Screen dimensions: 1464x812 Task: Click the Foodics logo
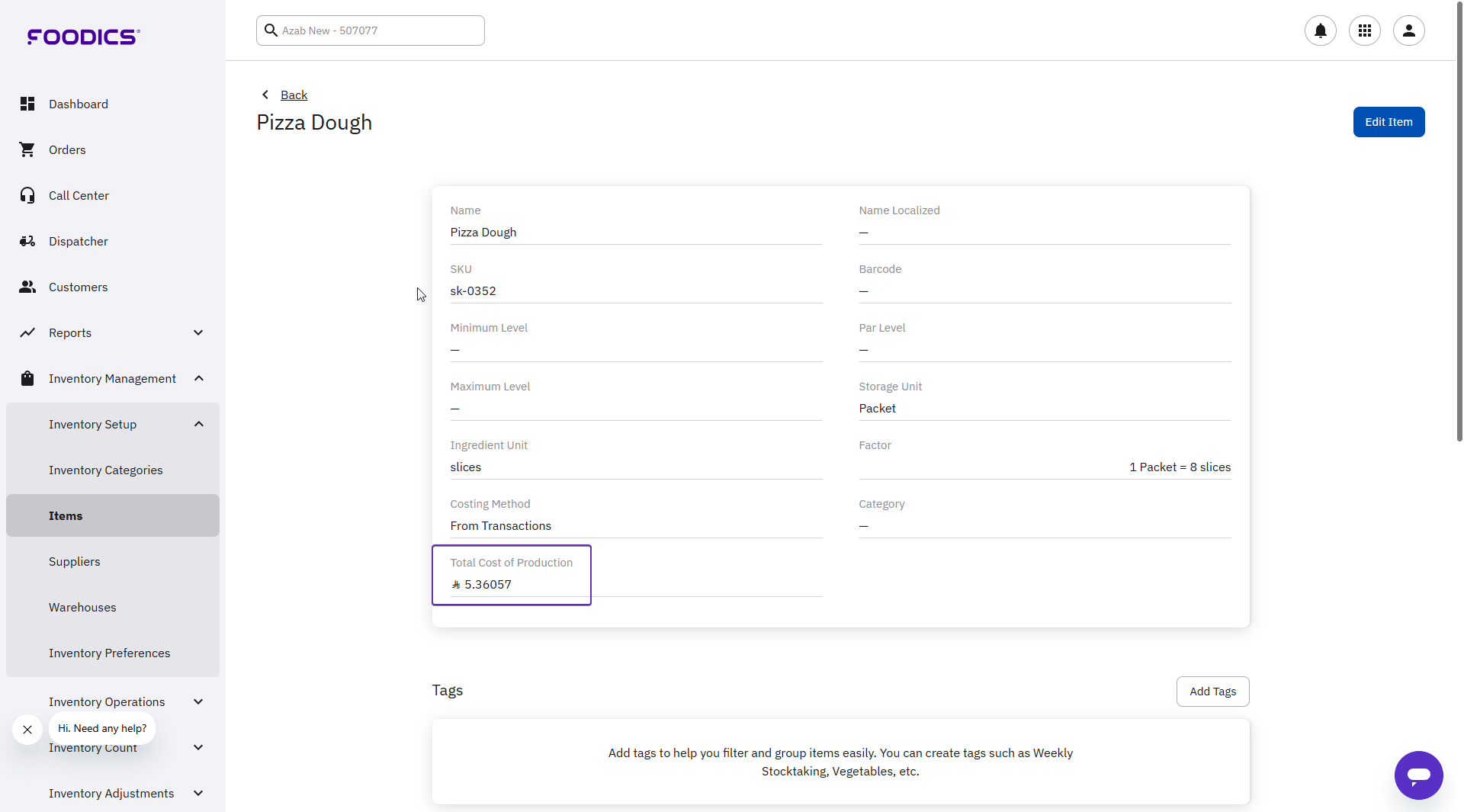click(x=83, y=37)
